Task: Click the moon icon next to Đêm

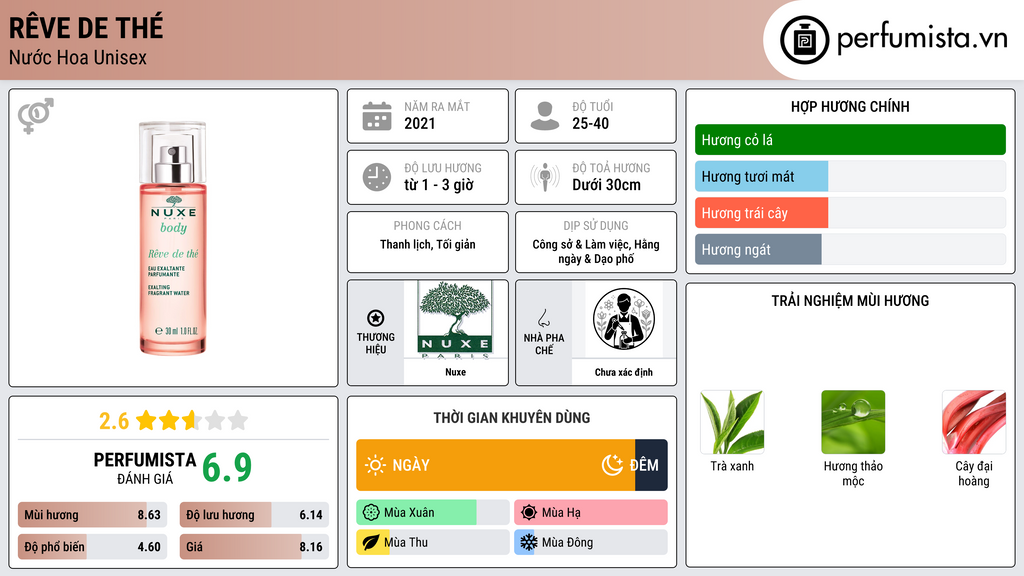Action: click(612, 465)
